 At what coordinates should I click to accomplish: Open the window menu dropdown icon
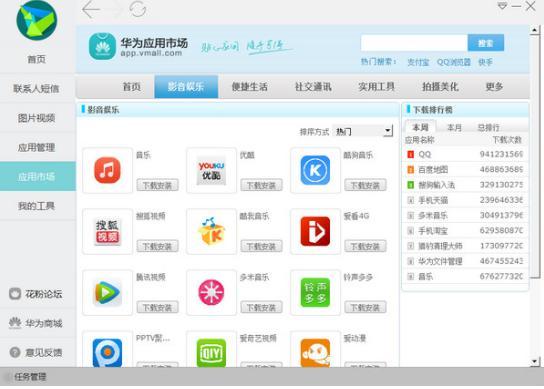502,6
